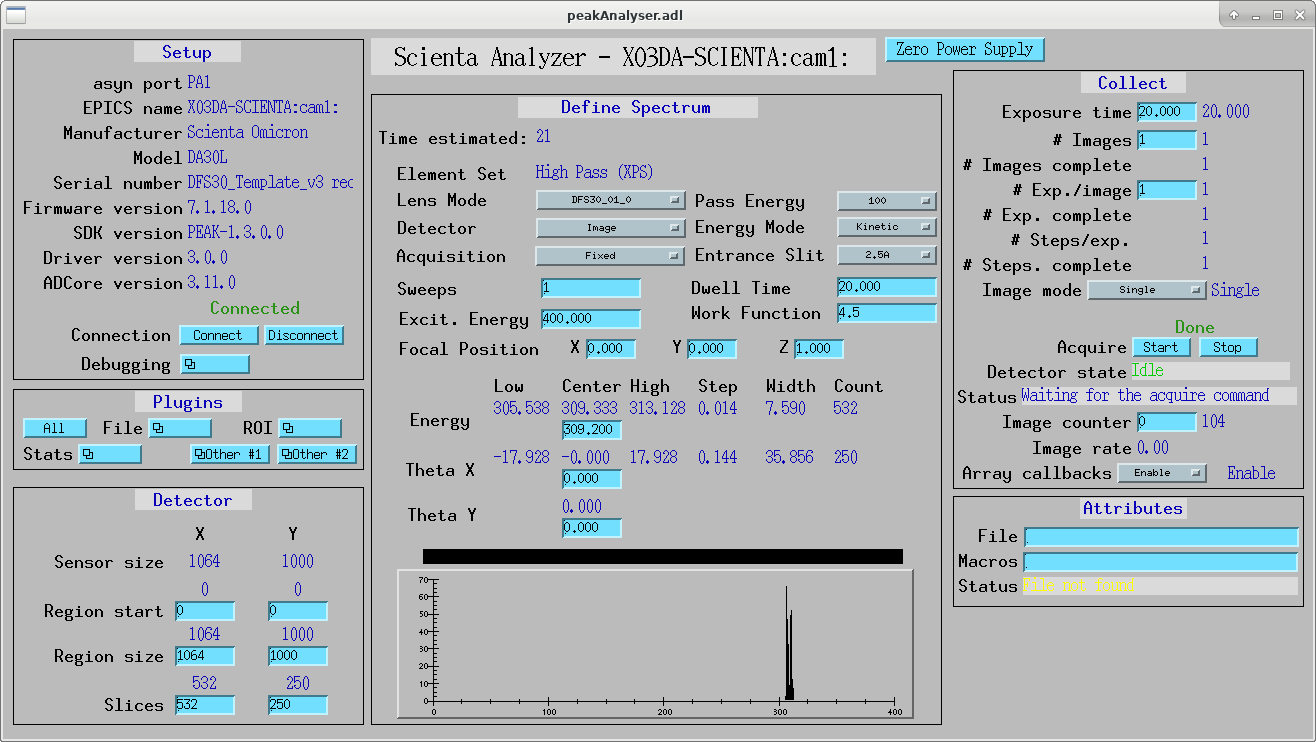Click the 'Connected' status text

tap(255, 308)
